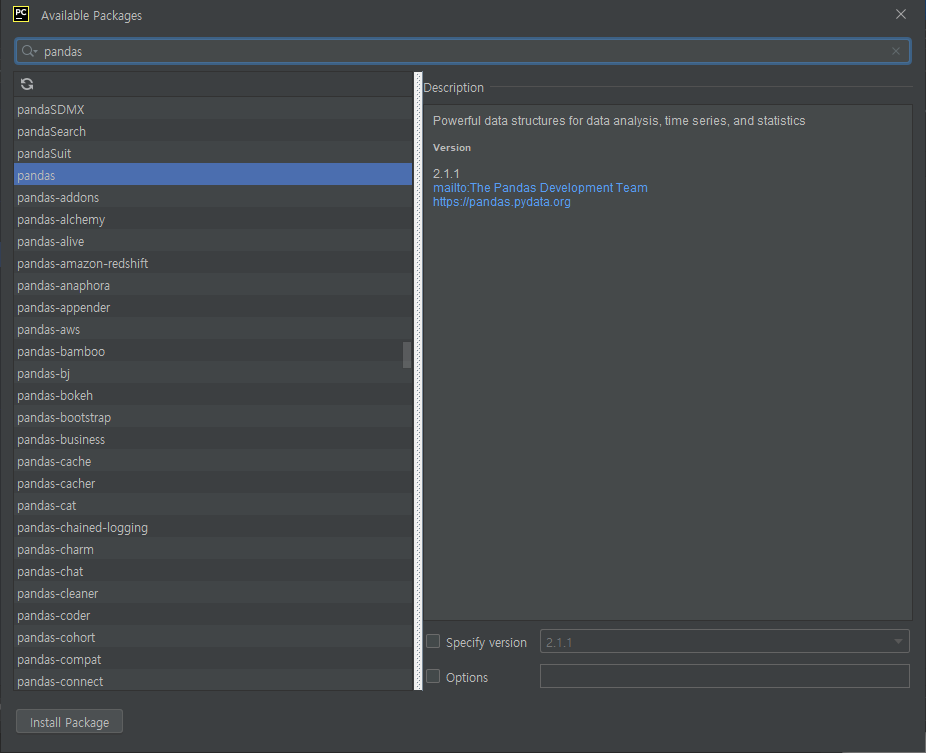The width and height of the screenshot is (926, 753).
Task: Select pandas-alchemy in the package list
Action: [x=213, y=219]
